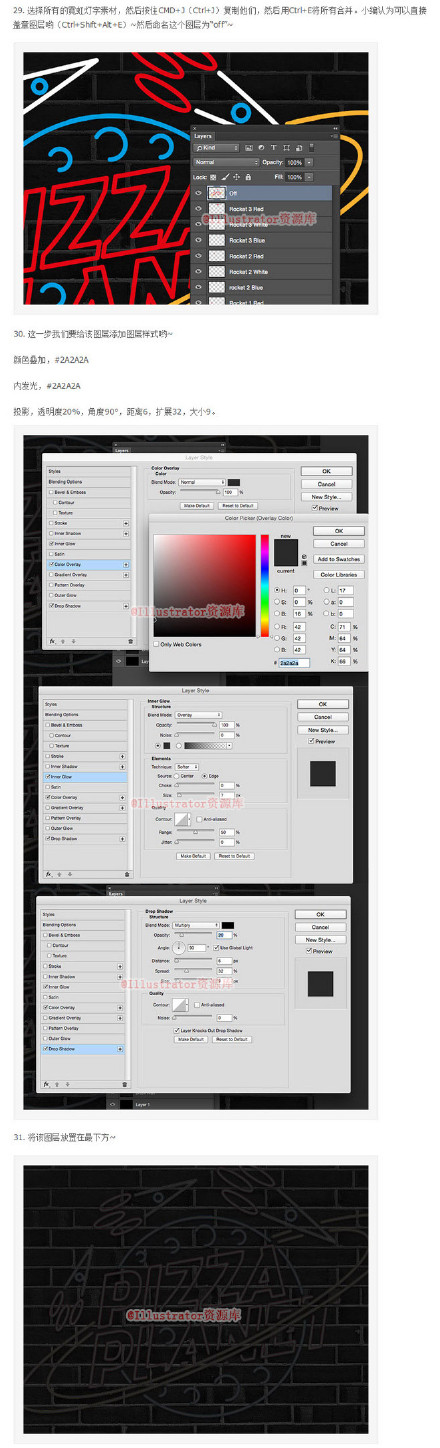This screenshot has height=1448, width=440.
Task: Click the pixel layer filter icon in Layers panel
Action: 249,148
